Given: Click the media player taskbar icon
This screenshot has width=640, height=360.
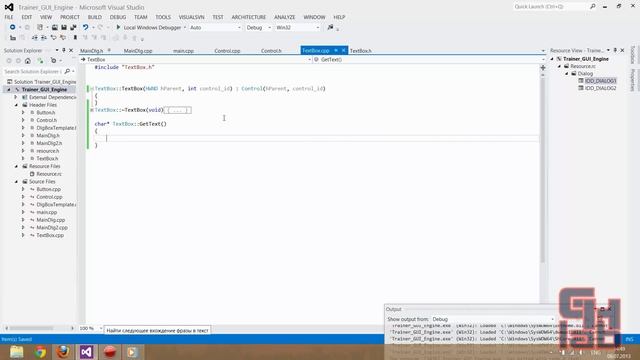Looking at the screenshot, I should click(x=132, y=352).
